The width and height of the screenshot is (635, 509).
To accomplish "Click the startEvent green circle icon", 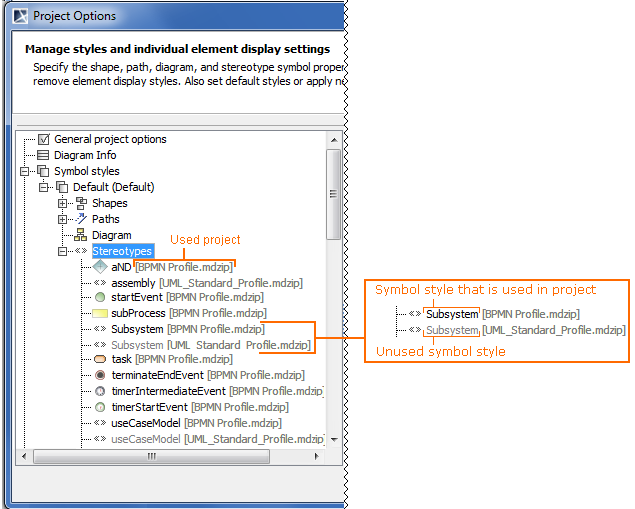I will [x=100, y=298].
